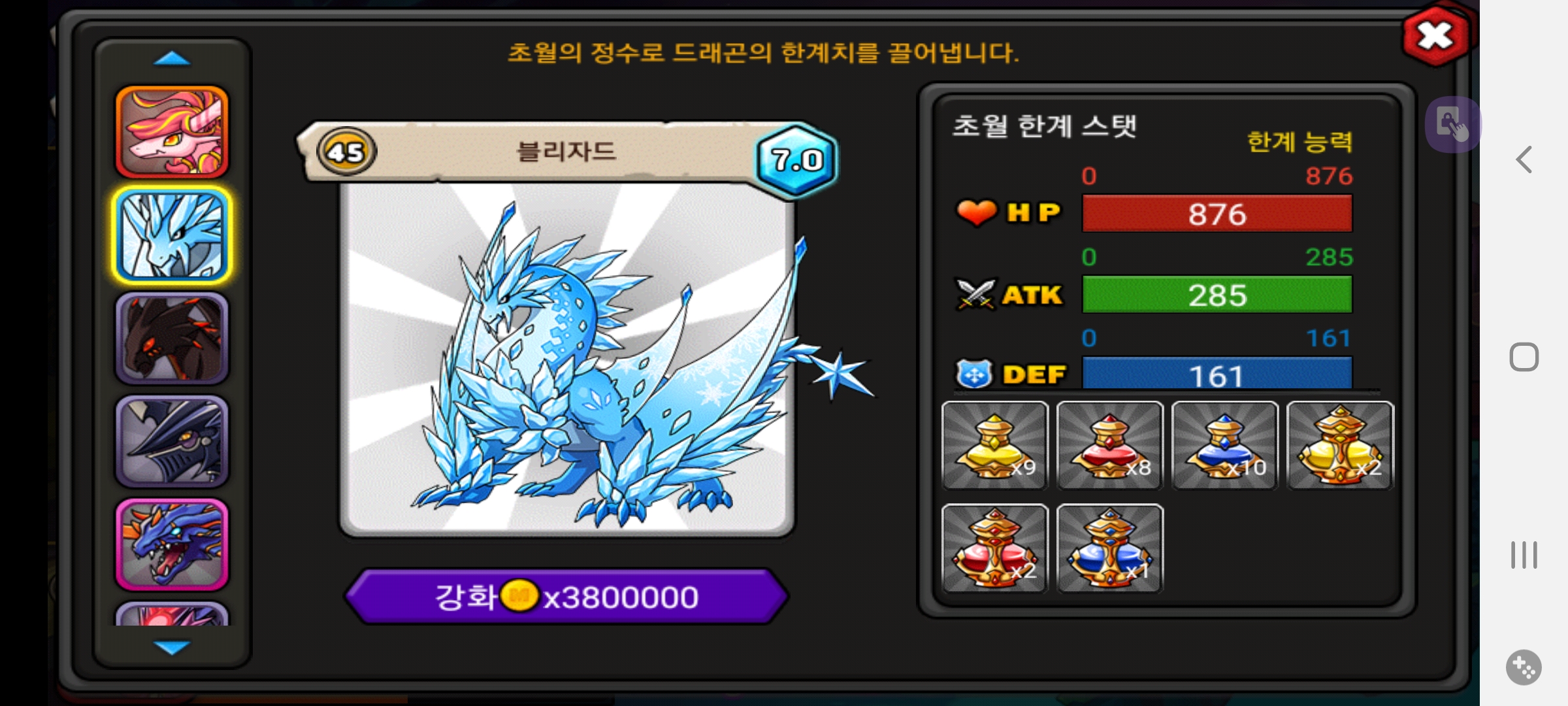The width and height of the screenshot is (1568, 706).
Task: Tap the large blue potion x1
Action: point(1109,548)
